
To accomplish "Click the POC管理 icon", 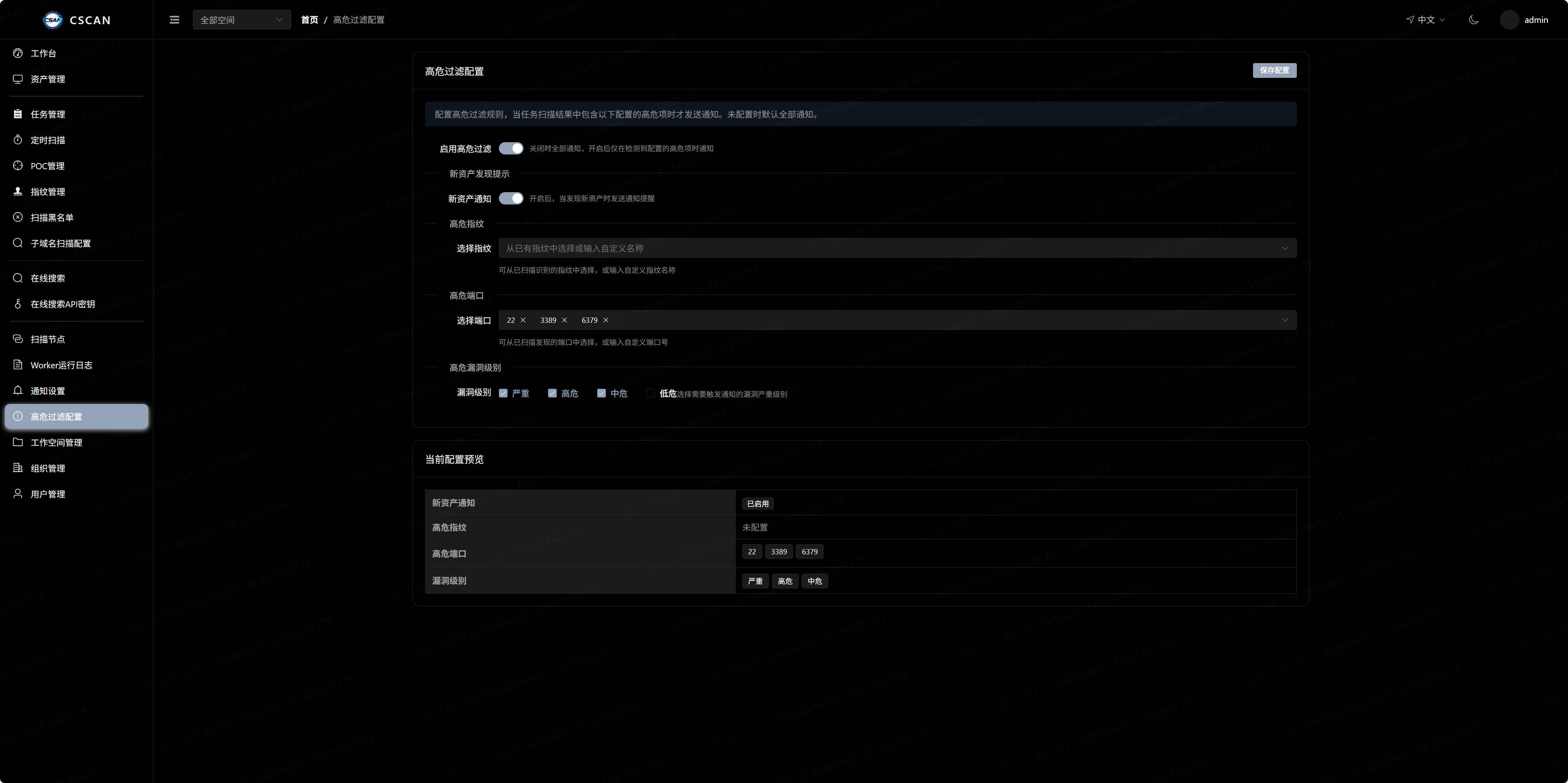I will (18, 166).
